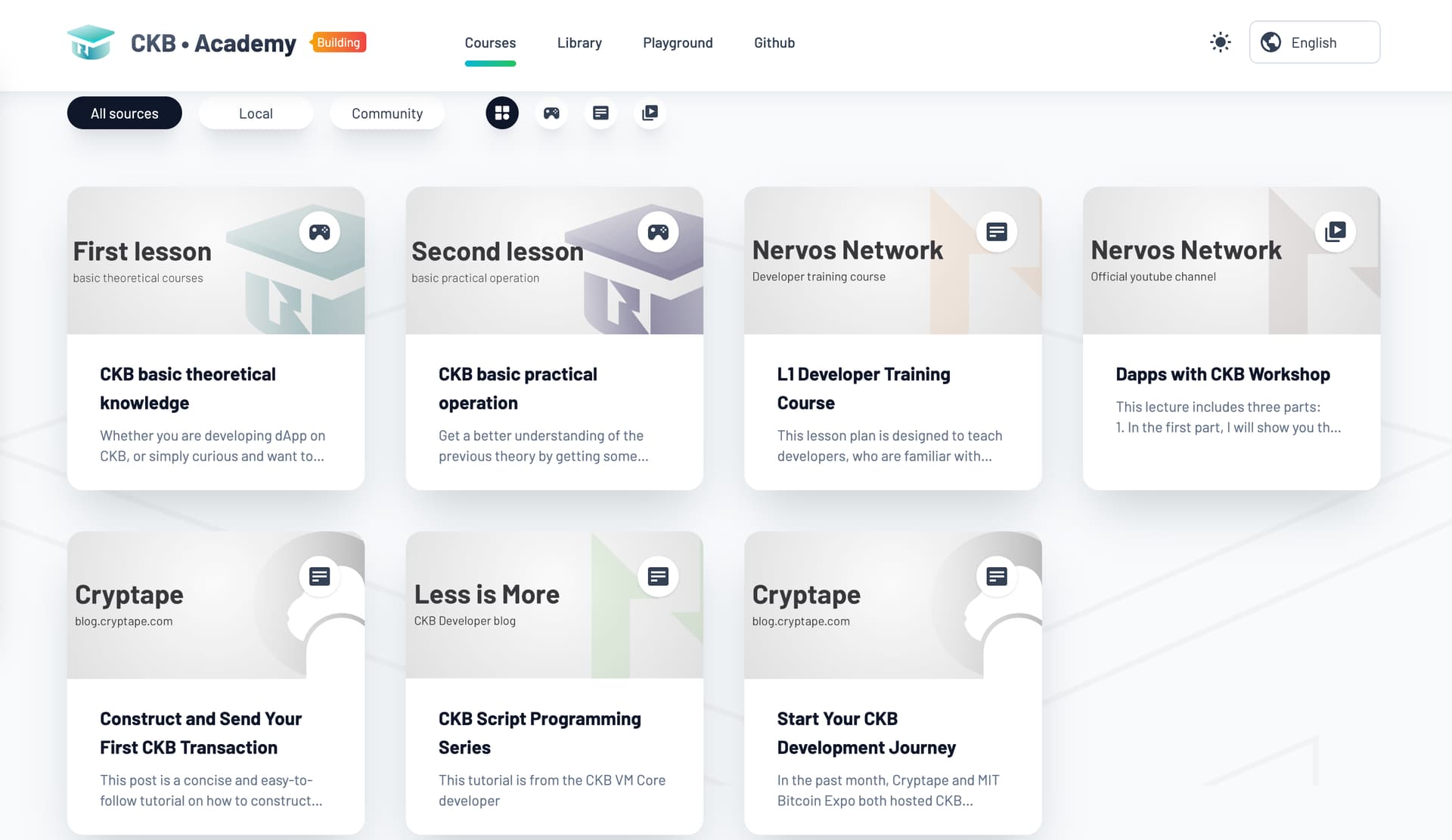
Task: Click the gamepad icon on First lesson card
Action: (319, 232)
